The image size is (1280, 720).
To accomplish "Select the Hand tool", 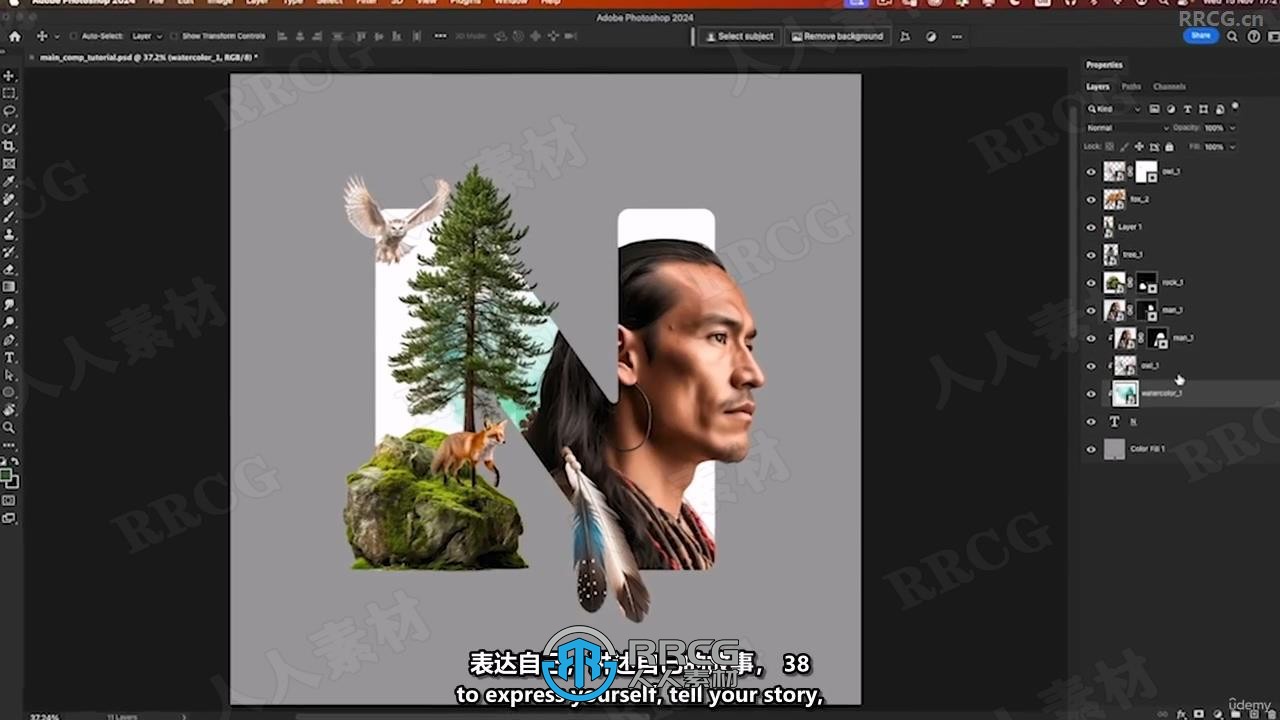I will click(x=9, y=410).
